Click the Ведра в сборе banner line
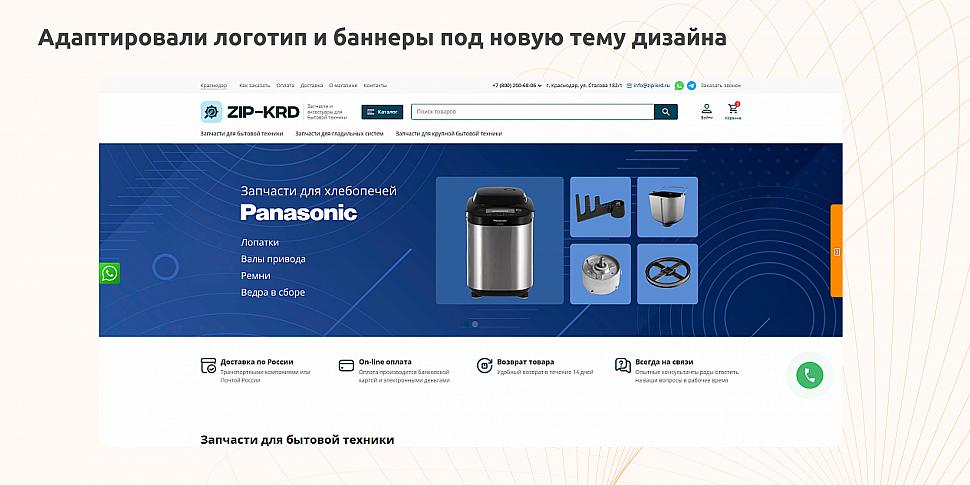The width and height of the screenshot is (970, 485). pos(273,293)
